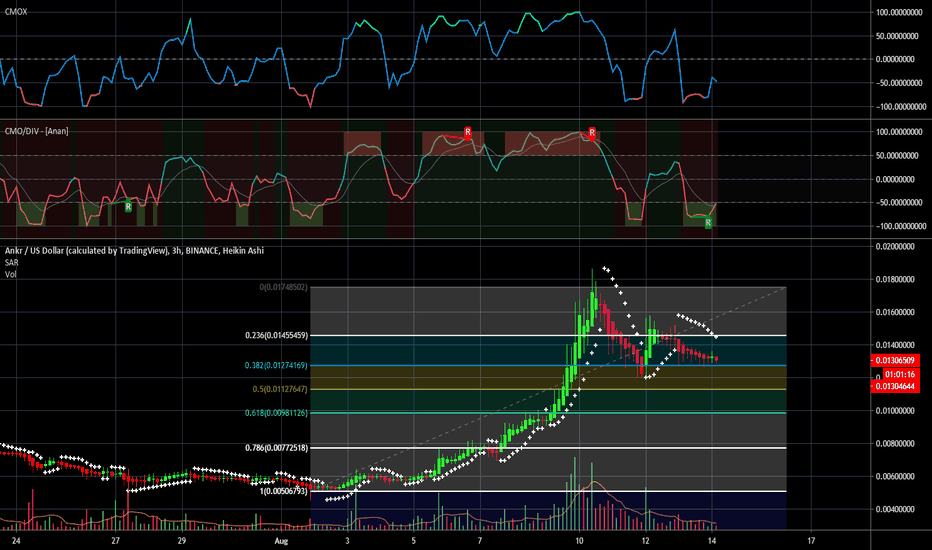Image resolution: width=932 pixels, height=550 pixels.
Task: Click the 29 date on the time axis
Action: coord(182,540)
